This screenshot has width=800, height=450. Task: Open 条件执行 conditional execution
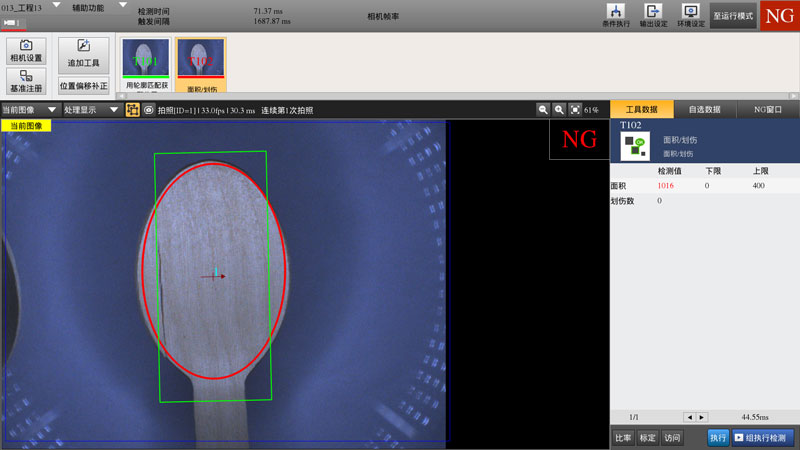click(617, 16)
